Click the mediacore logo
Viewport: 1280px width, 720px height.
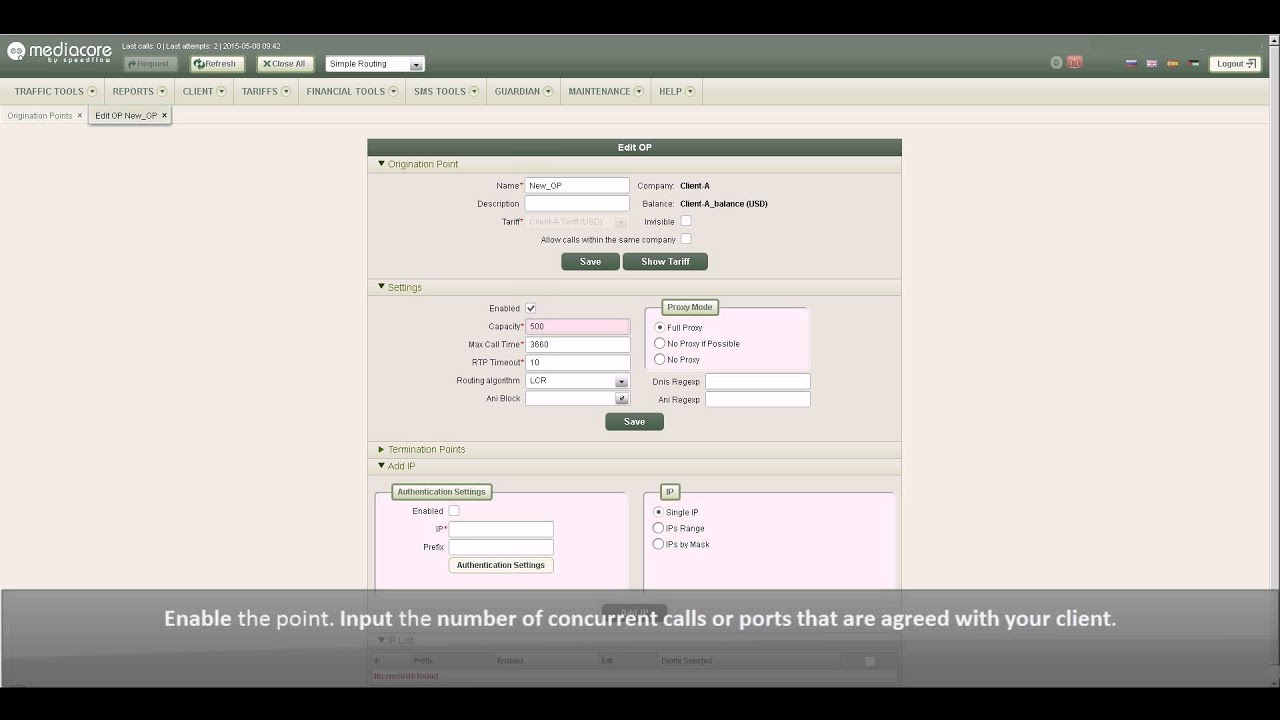tap(60, 52)
